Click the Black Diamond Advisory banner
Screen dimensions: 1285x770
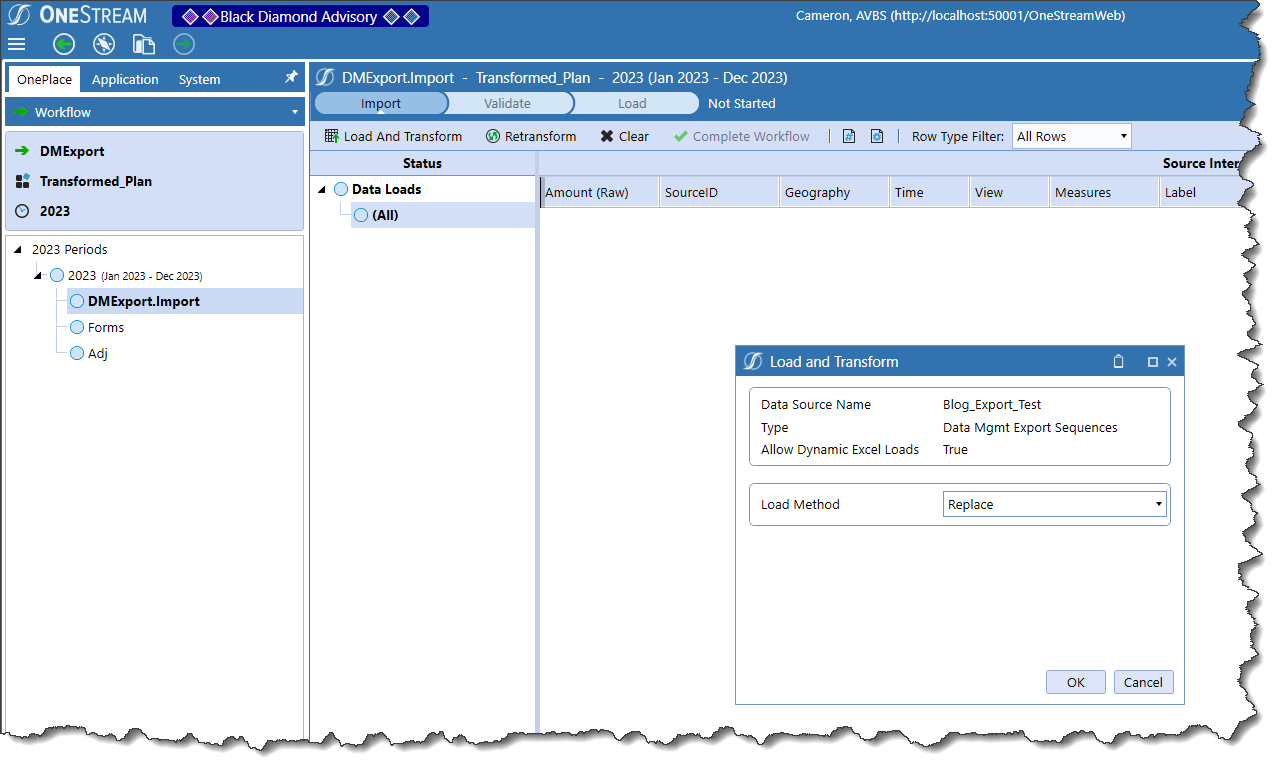coord(300,16)
